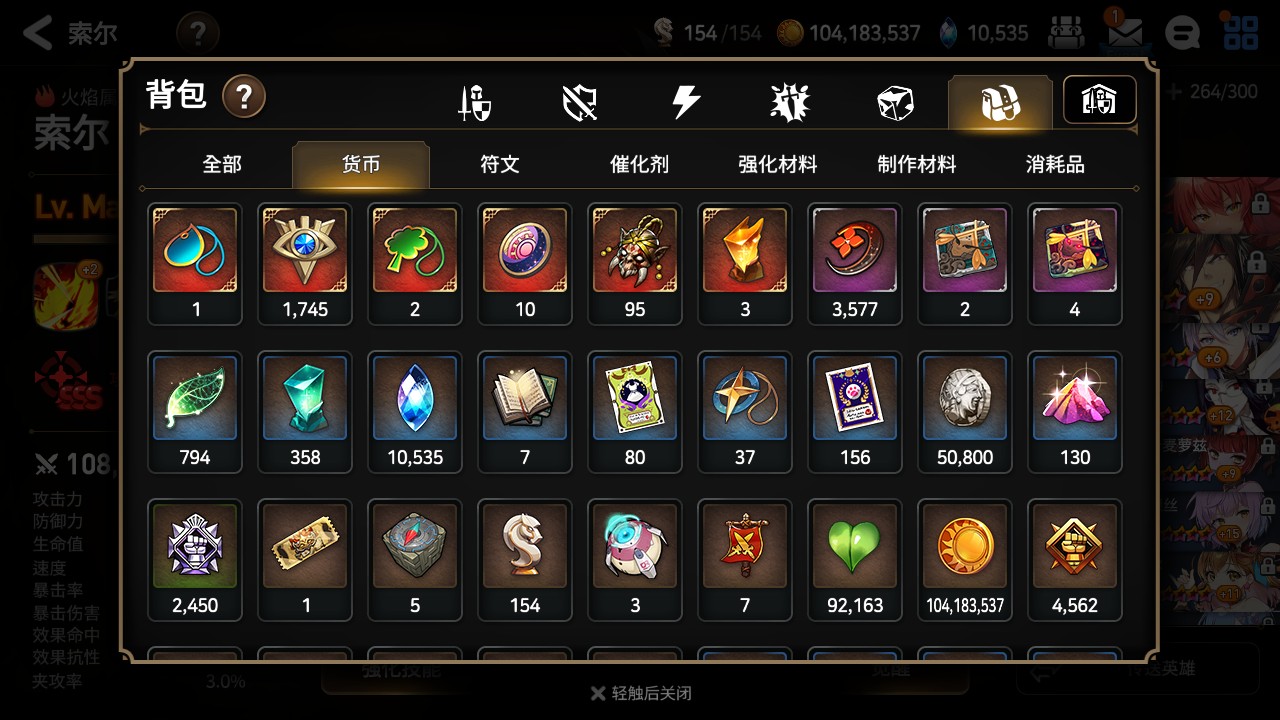Select the blue crystal item with 10,535
The width and height of the screenshot is (1280, 720).
pos(415,412)
